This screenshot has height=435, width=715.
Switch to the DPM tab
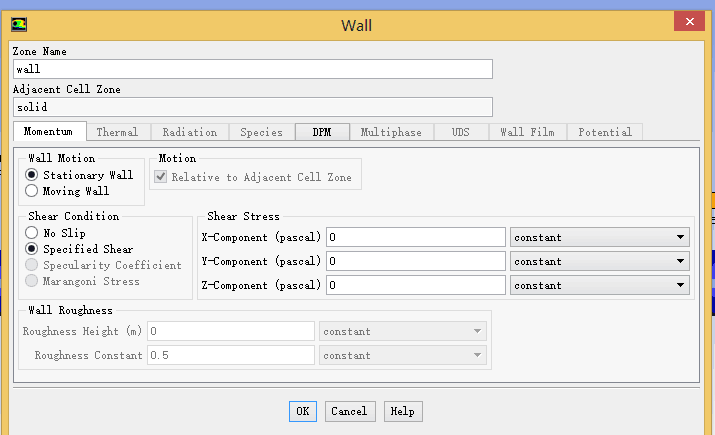coord(322,132)
